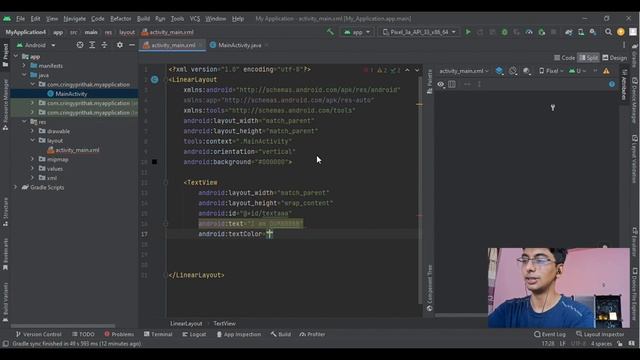Click the night mode preview icon
The width and height of the screenshot is (640, 360).
pyautogui.click(x=527, y=71)
